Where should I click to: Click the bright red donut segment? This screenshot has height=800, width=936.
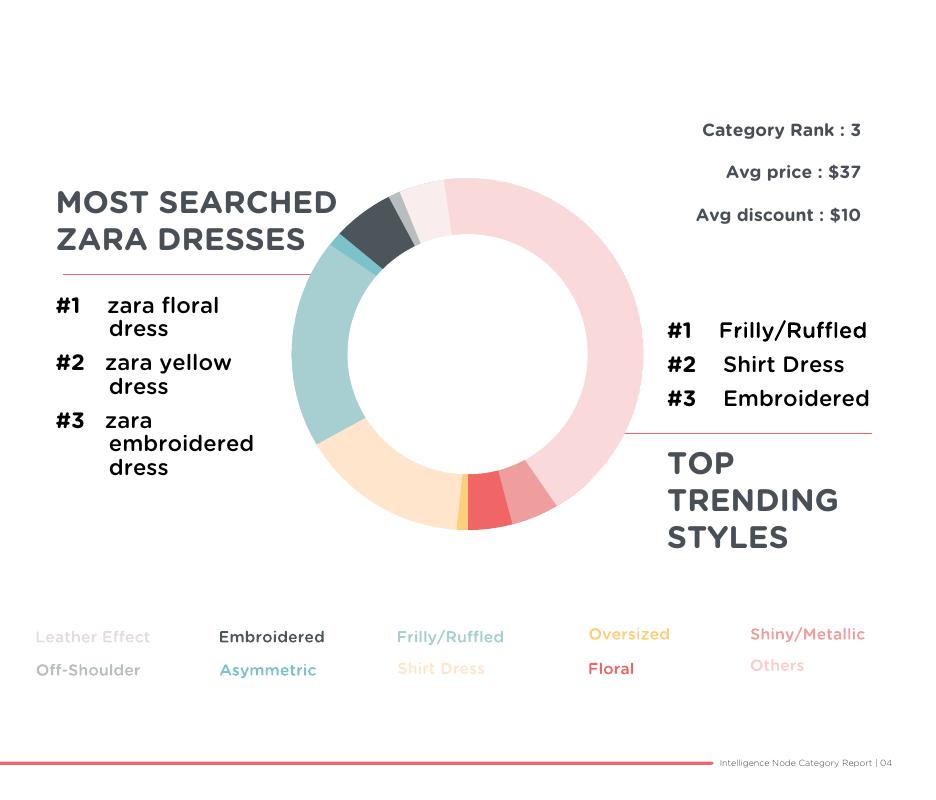pyautogui.click(x=488, y=500)
